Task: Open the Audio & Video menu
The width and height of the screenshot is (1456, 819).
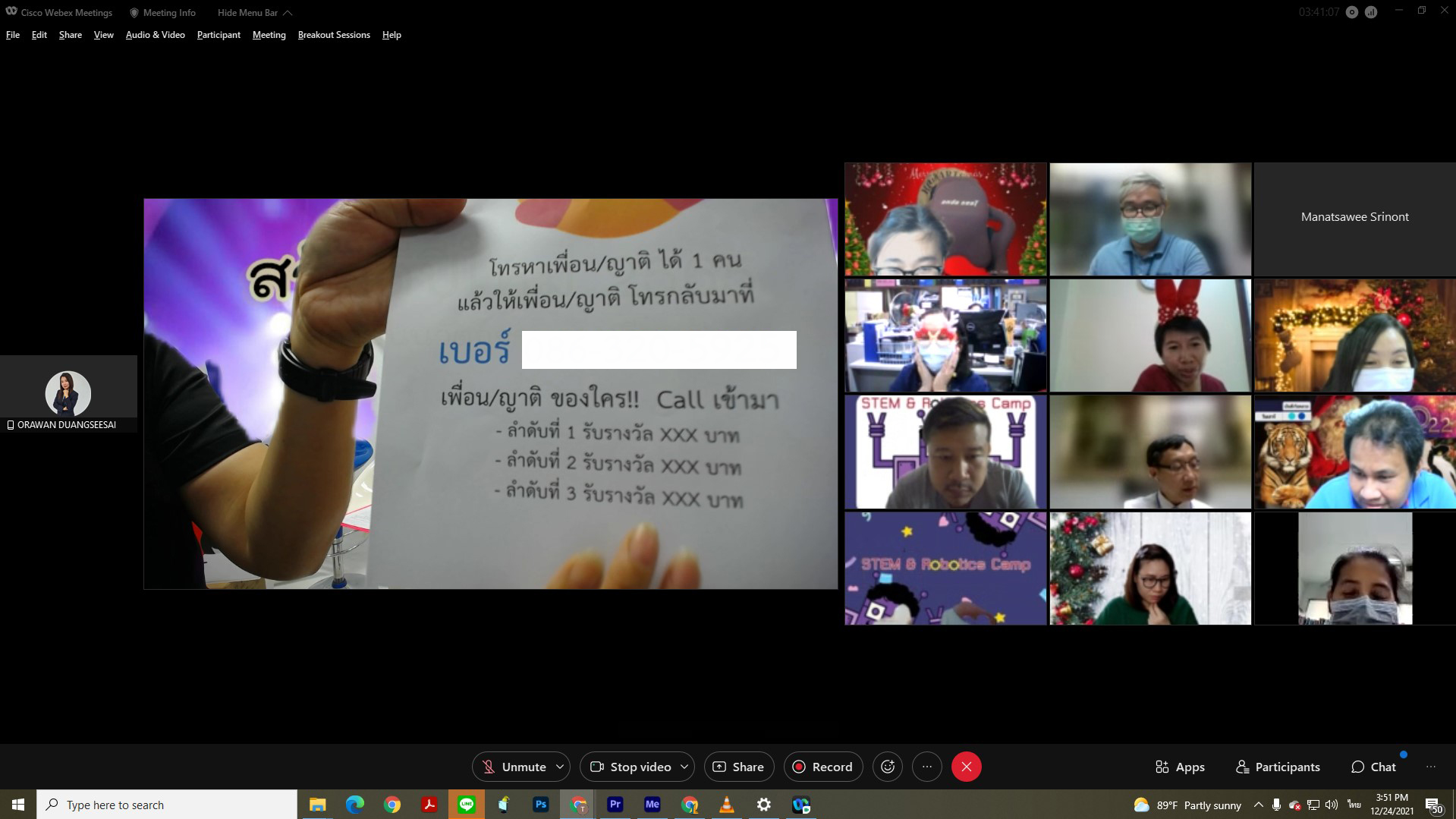Action: point(155,35)
